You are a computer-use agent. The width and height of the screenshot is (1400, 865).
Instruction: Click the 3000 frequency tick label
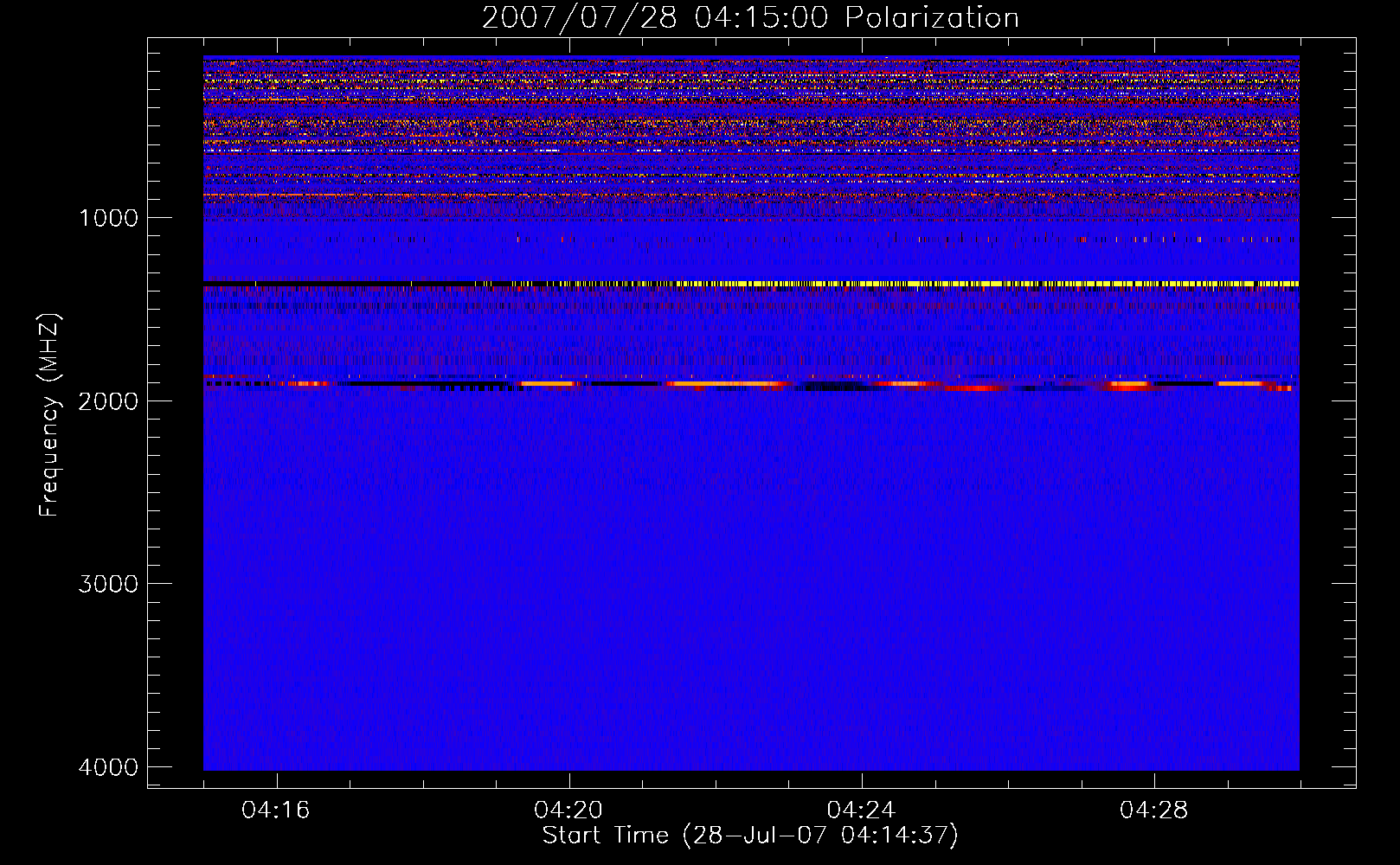109,584
